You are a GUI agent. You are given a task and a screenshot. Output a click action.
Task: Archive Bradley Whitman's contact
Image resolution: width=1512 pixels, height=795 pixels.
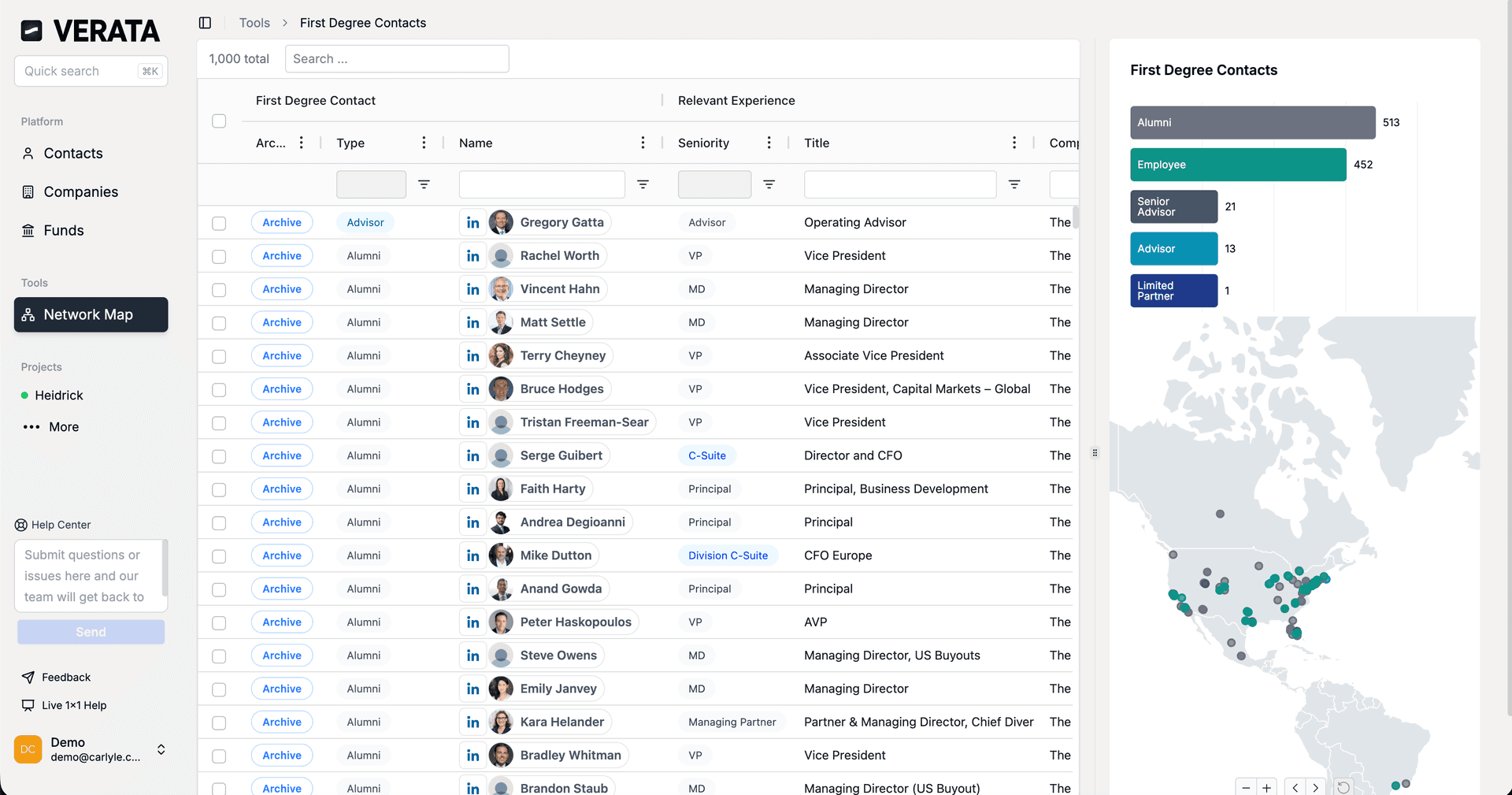(282, 756)
